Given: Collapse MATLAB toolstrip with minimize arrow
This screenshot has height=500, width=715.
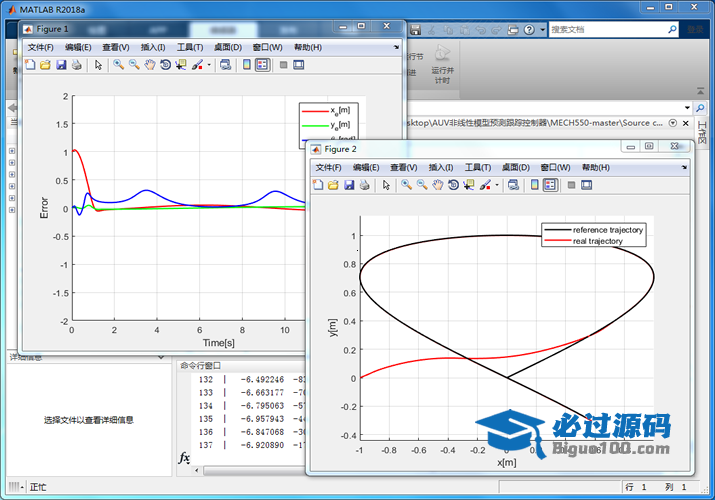Looking at the screenshot, I should click(700, 91).
